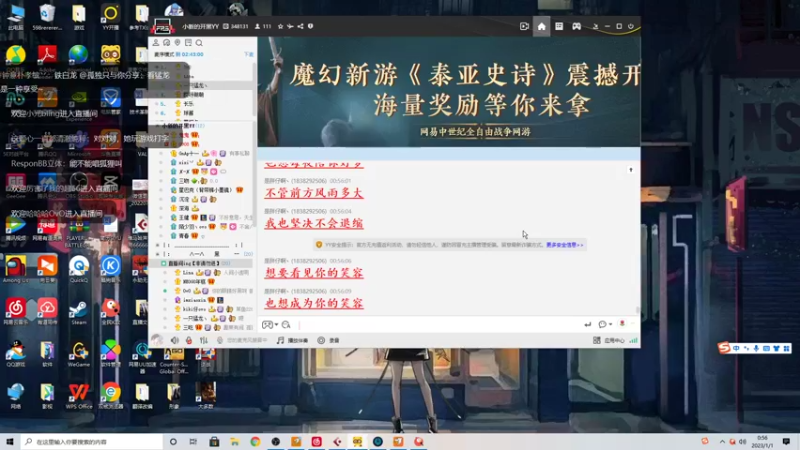
Task: Click the user avatar at bottom-left of YY
Action: tap(157, 340)
